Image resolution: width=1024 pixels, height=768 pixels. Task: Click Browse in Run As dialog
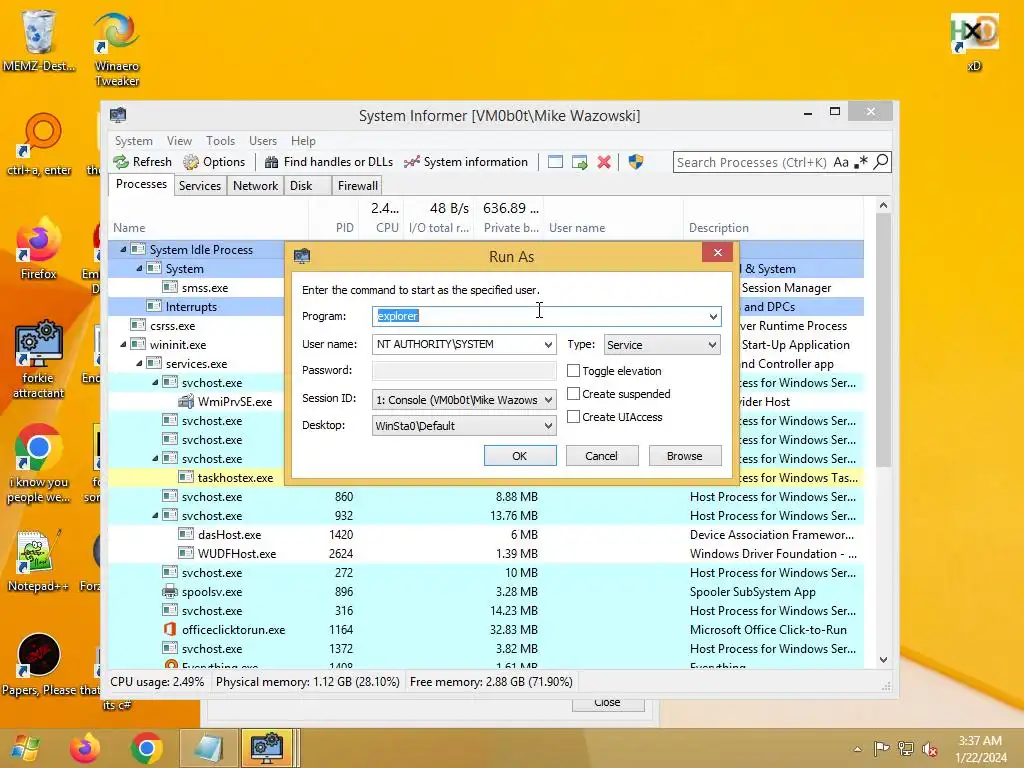(684, 456)
